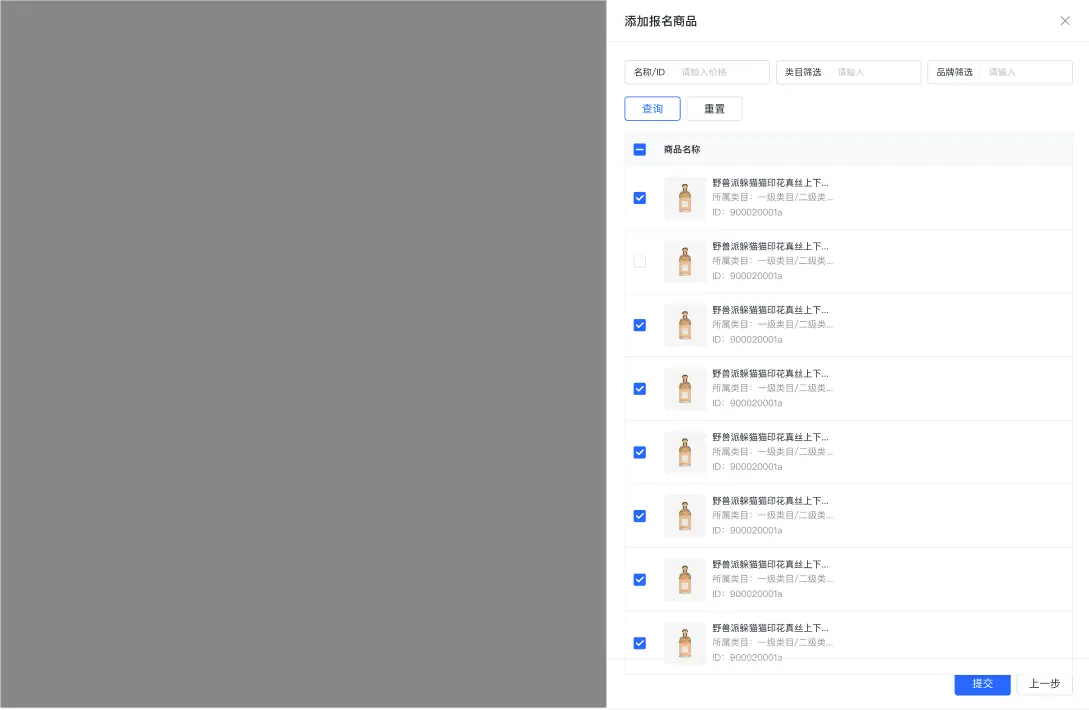The image size is (1089, 710).
Task: Click the 重置 button
Action: coord(715,108)
